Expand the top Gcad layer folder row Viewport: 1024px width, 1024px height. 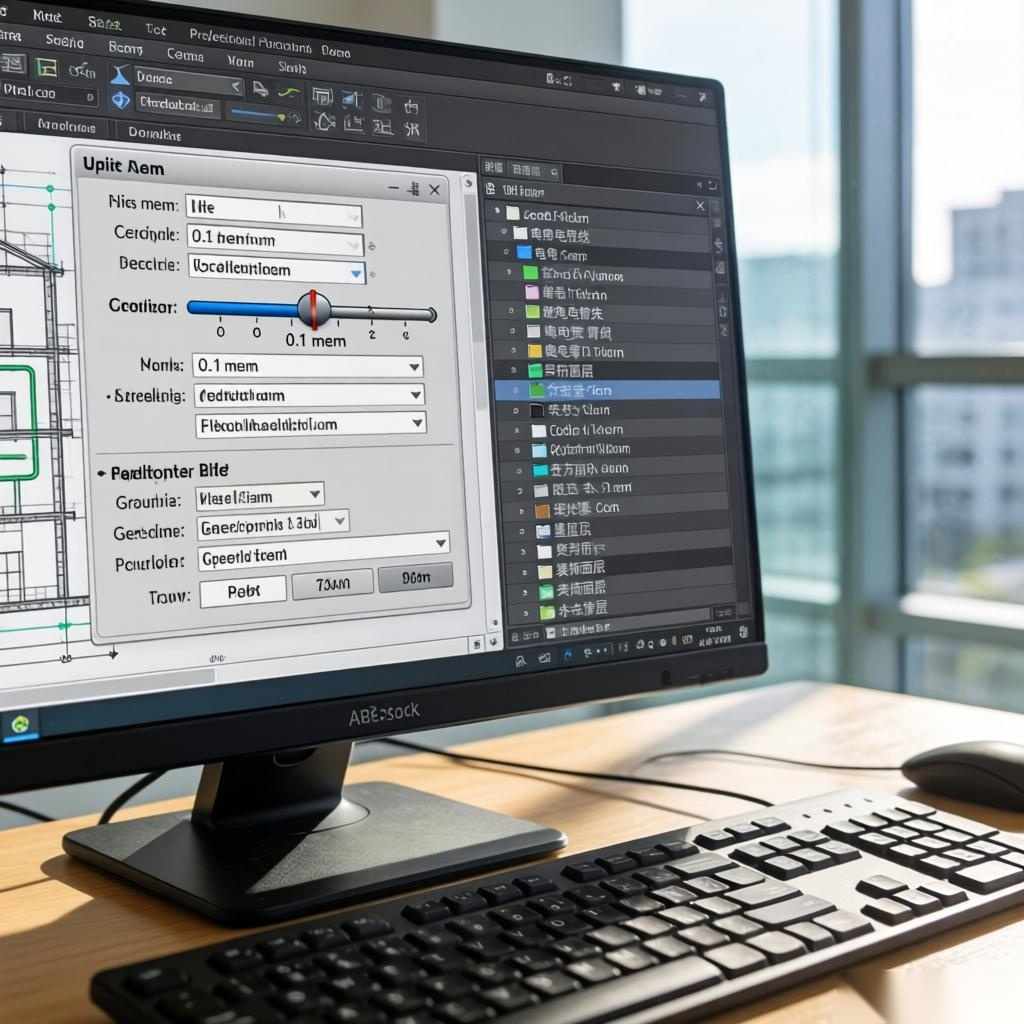[x=497, y=211]
